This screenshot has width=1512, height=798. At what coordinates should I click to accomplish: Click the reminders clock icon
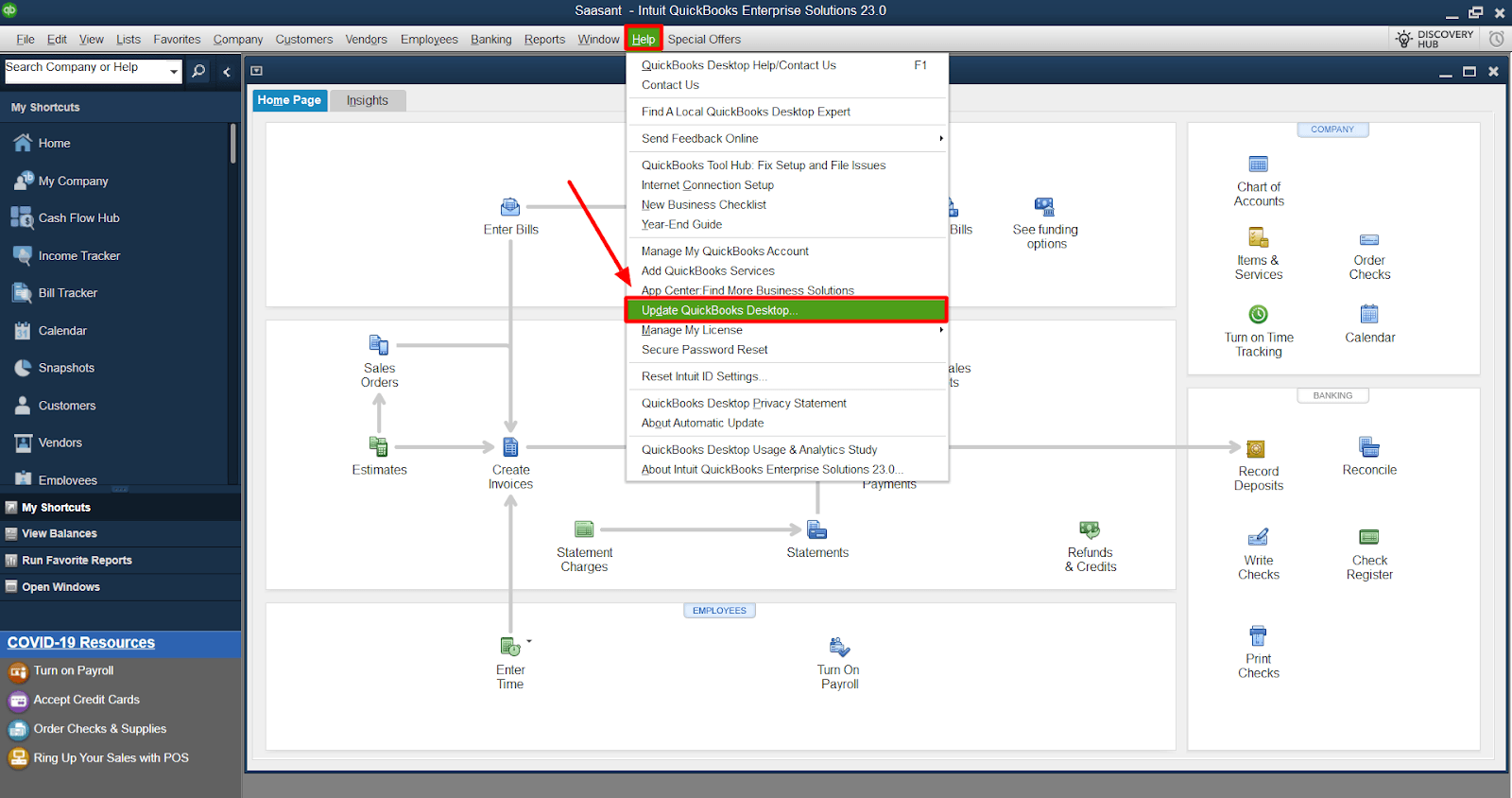(x=1497, y=39)
